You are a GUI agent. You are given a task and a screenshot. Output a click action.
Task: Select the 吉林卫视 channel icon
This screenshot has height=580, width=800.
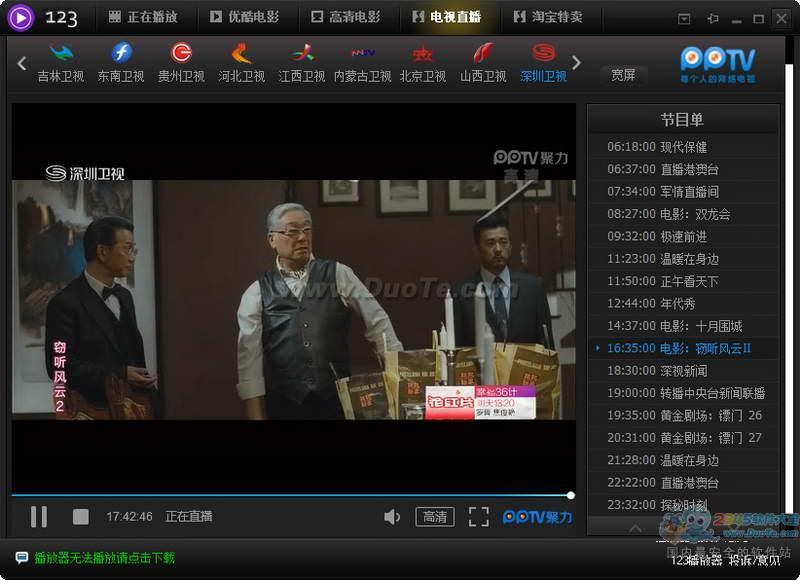click(x=61, y=53)
